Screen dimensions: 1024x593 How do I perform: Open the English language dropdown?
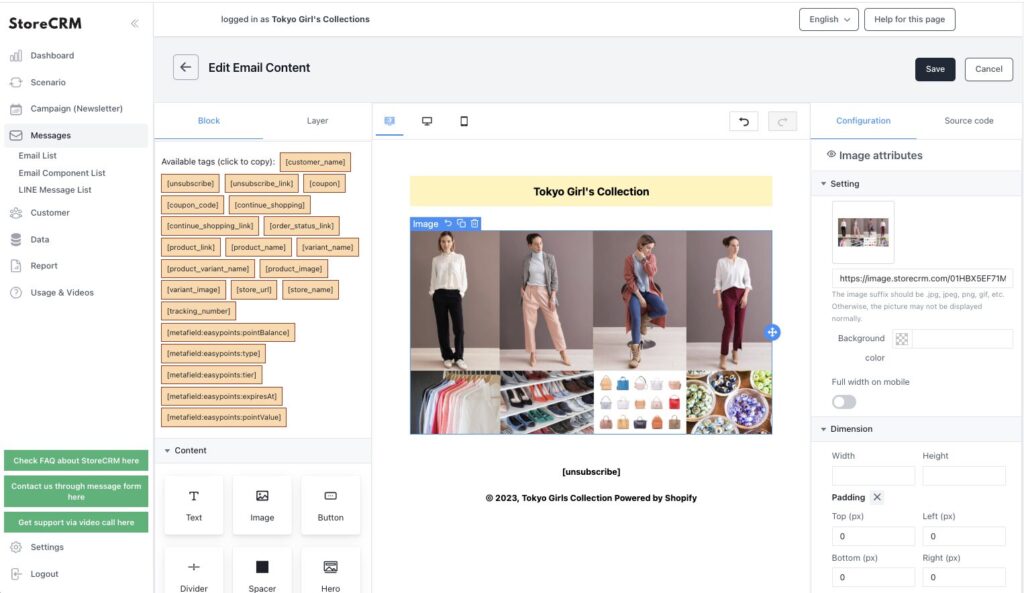[x=829, y=20]
